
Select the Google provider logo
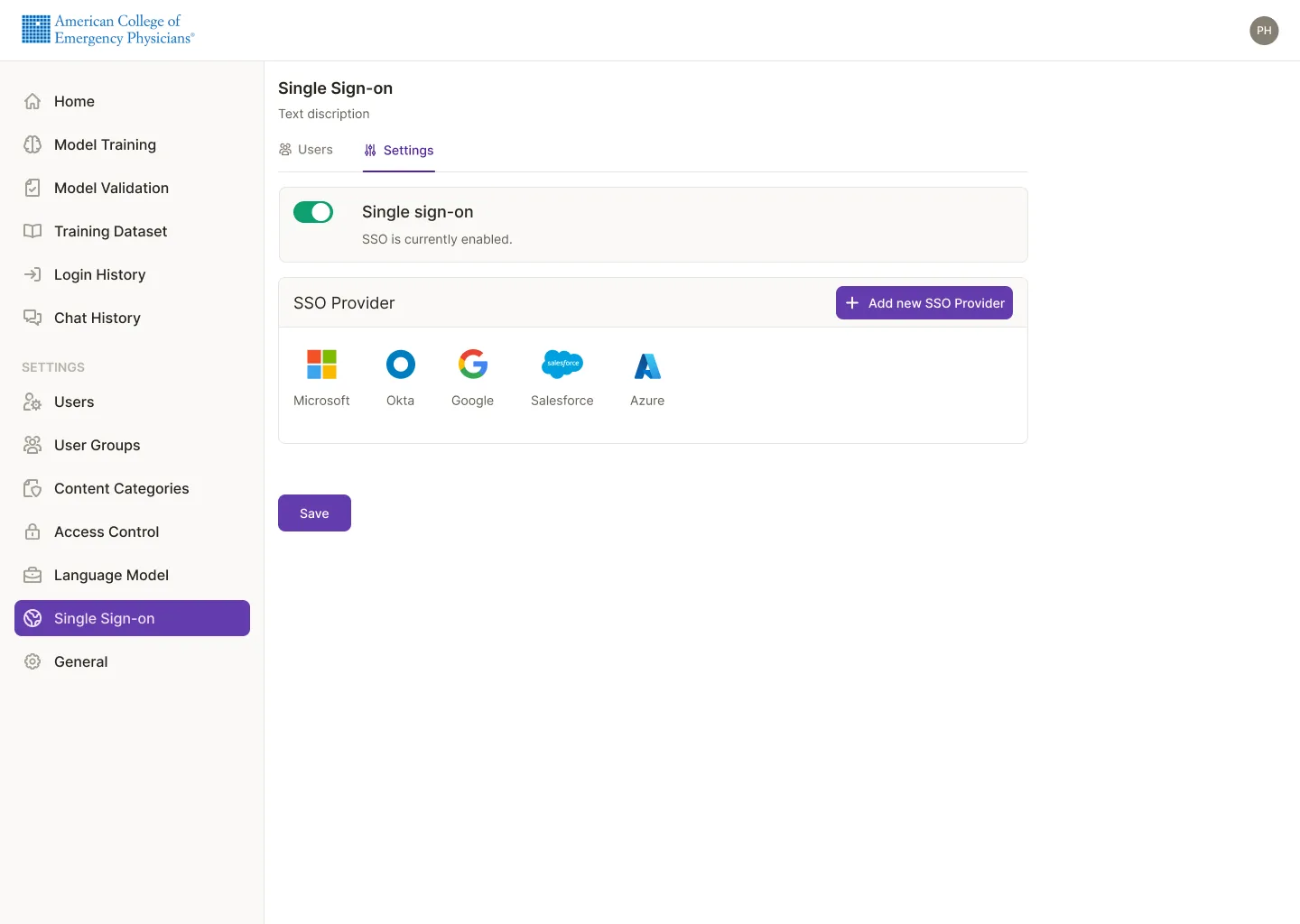tap(473, 365)
